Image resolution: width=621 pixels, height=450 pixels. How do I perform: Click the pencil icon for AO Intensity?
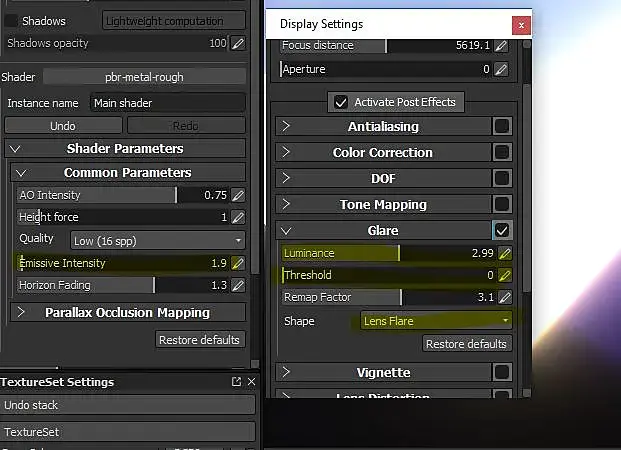click(238, 195)
